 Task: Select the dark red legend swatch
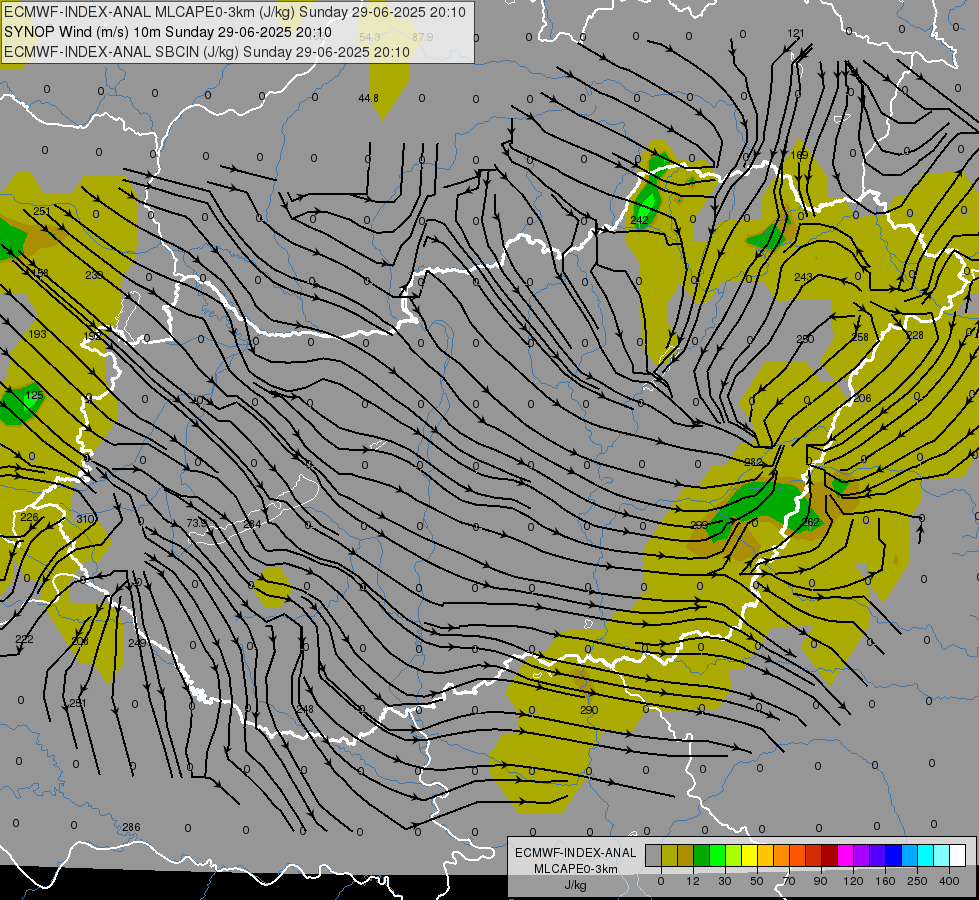(x=829, y=855)
